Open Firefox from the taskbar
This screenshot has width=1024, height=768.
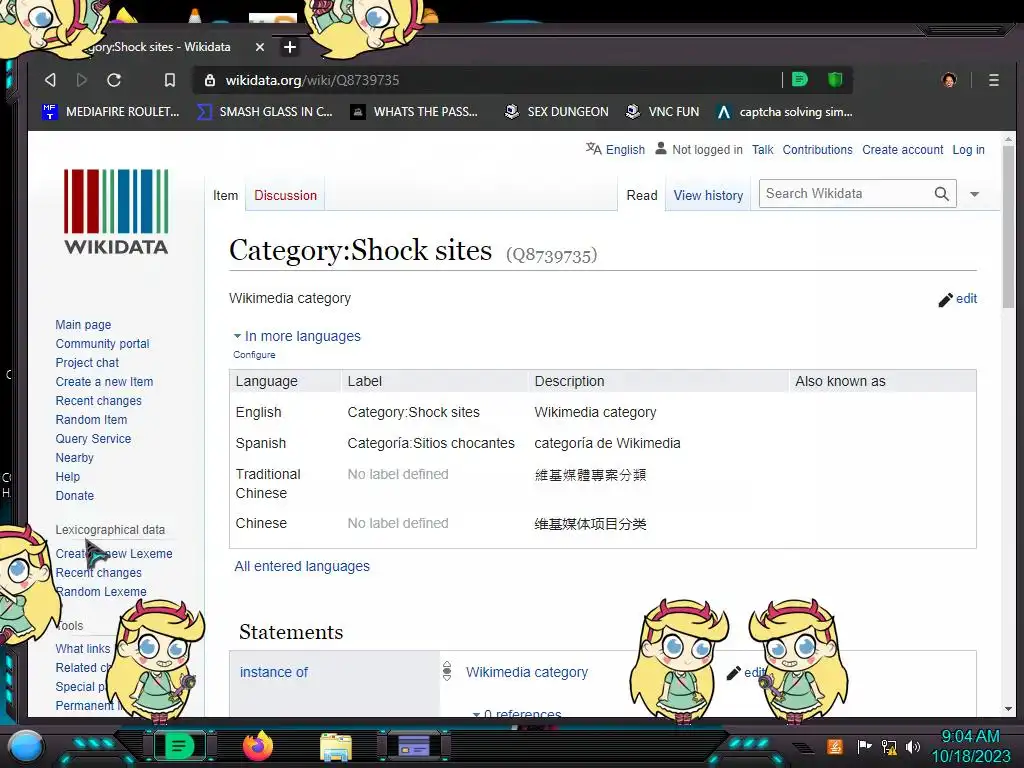point(258,746)
